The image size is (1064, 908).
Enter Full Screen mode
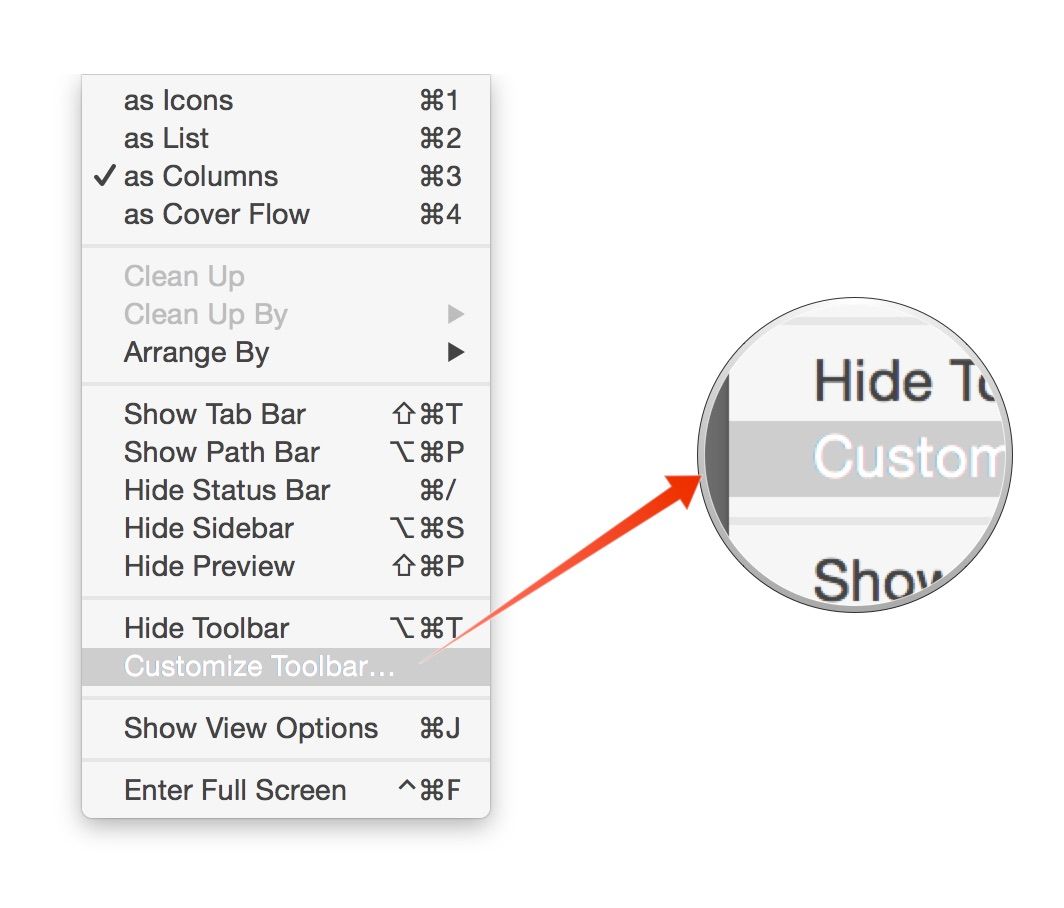click(233, 790)
